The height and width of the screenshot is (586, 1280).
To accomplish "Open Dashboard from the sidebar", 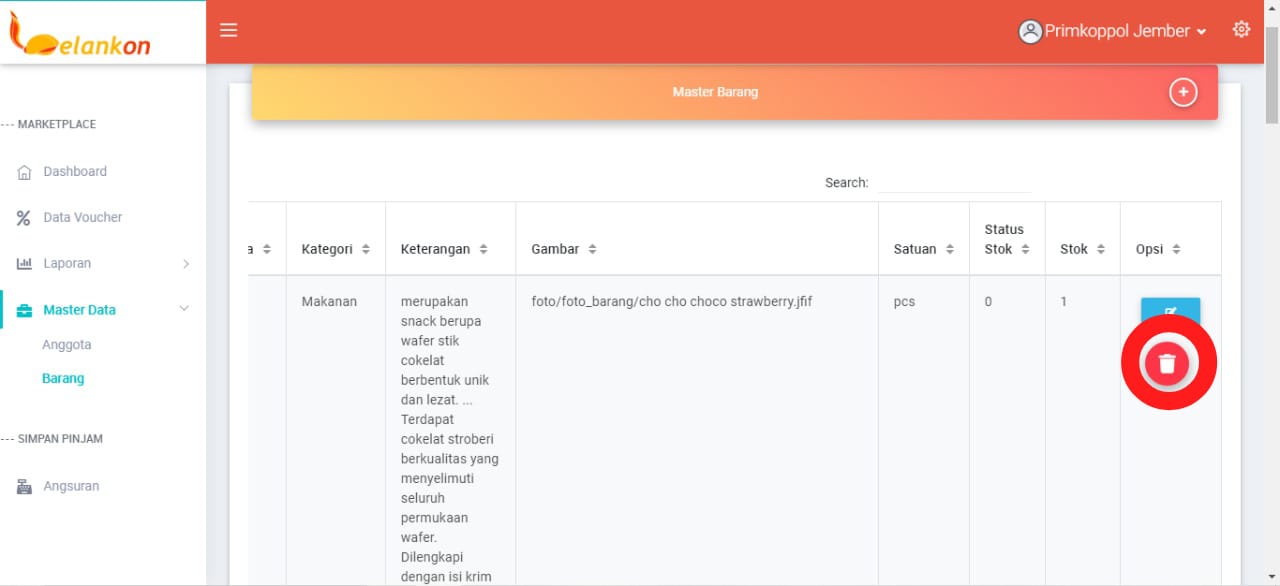I will (x=74, y=171).
